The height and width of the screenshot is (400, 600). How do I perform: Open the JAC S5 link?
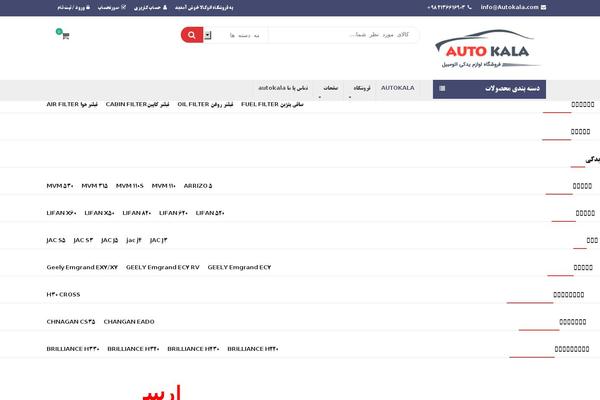coord(56,240)
